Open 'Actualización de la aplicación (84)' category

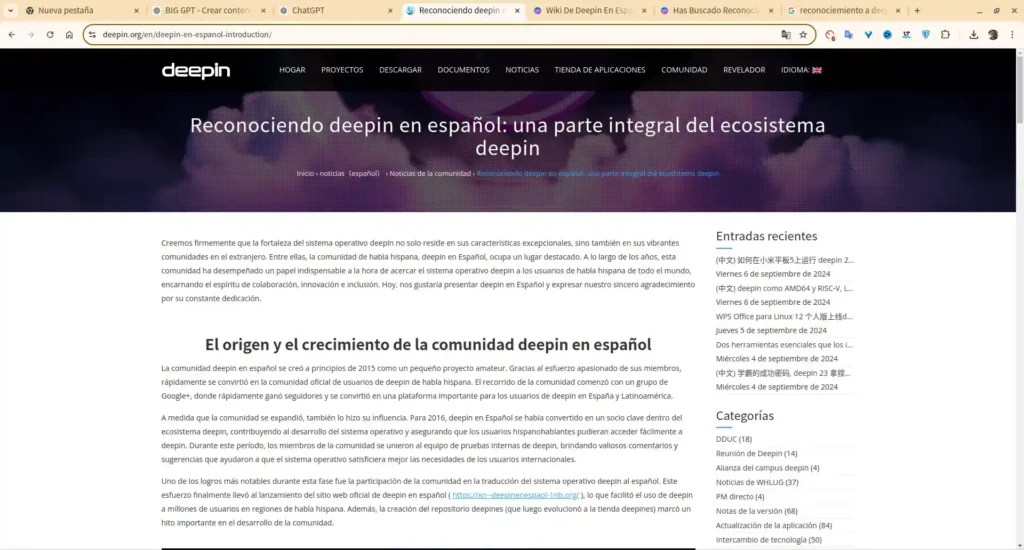[774, 525]
